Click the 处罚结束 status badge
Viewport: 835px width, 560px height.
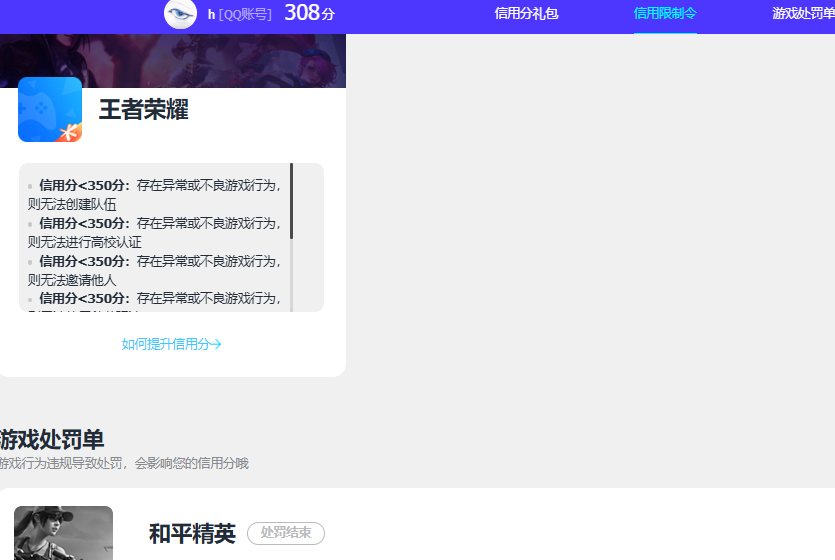(286, 533)
